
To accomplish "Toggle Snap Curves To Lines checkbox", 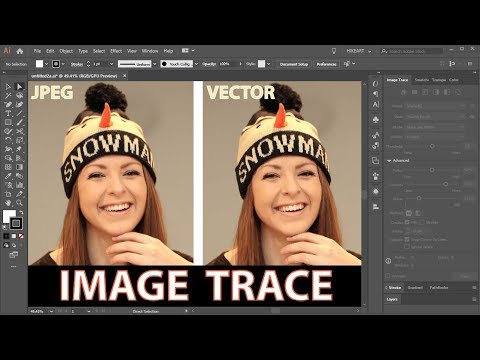I will (x=407, y=239).
